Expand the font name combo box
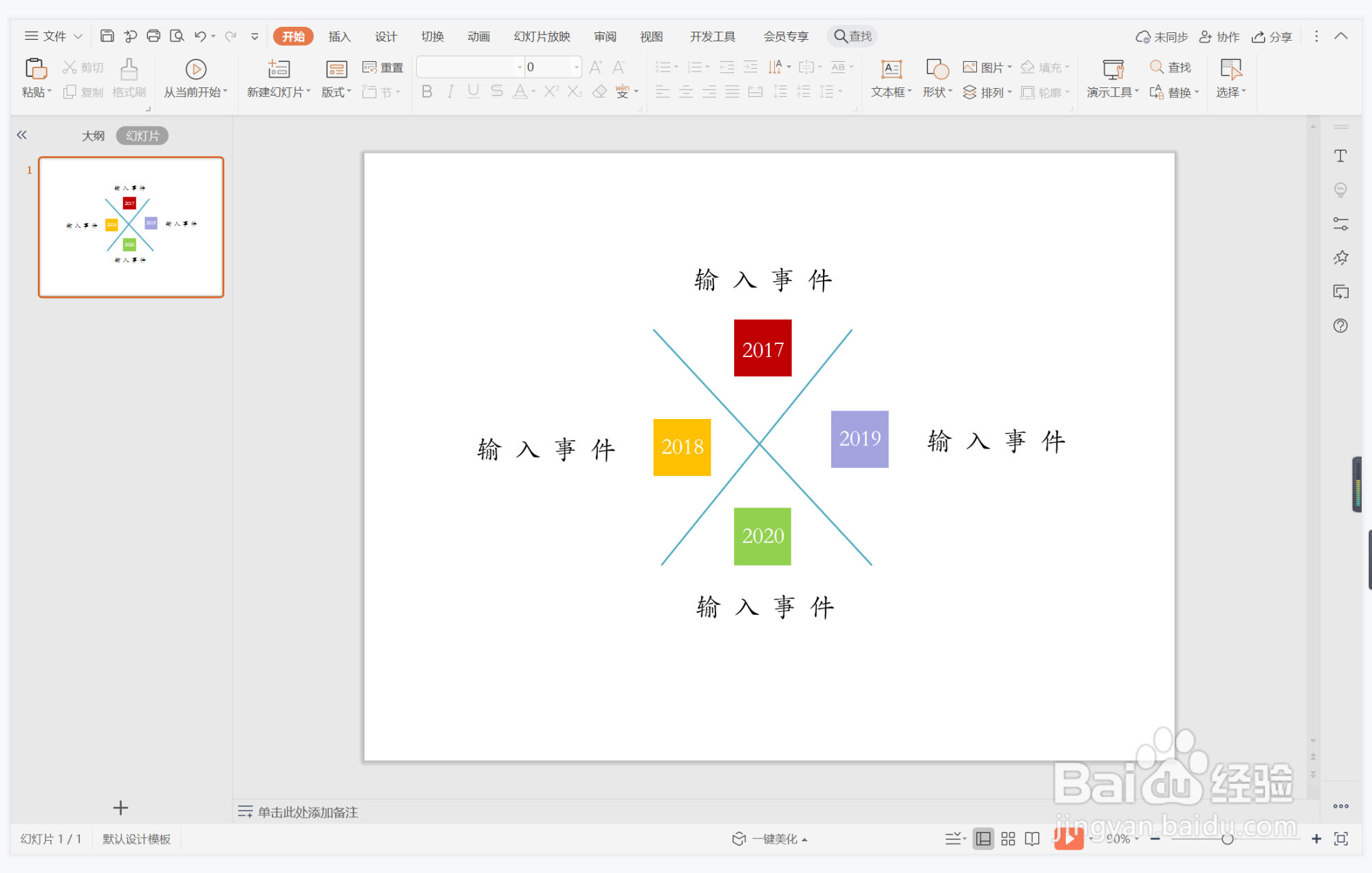1372x873 pixels. (519, 67)
